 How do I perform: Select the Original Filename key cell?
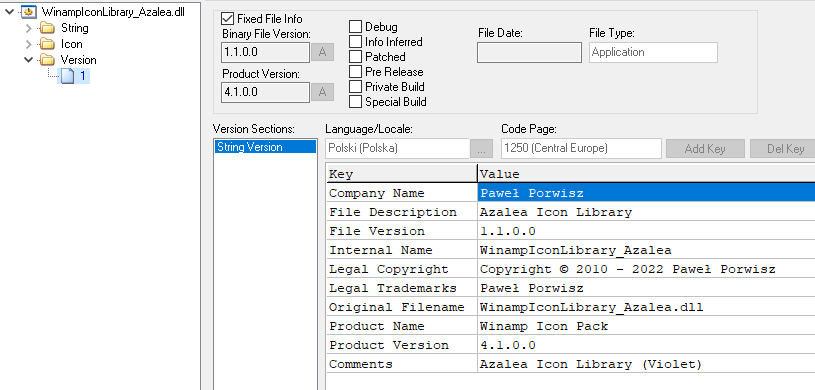[x=402, y=307]
